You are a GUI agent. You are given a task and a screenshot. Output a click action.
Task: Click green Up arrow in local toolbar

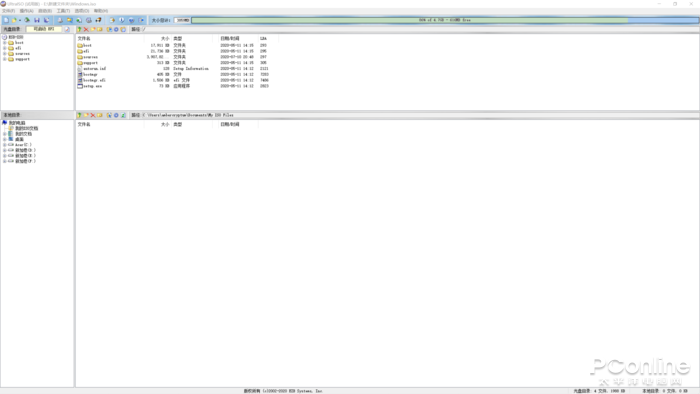(x=79, y=115)
